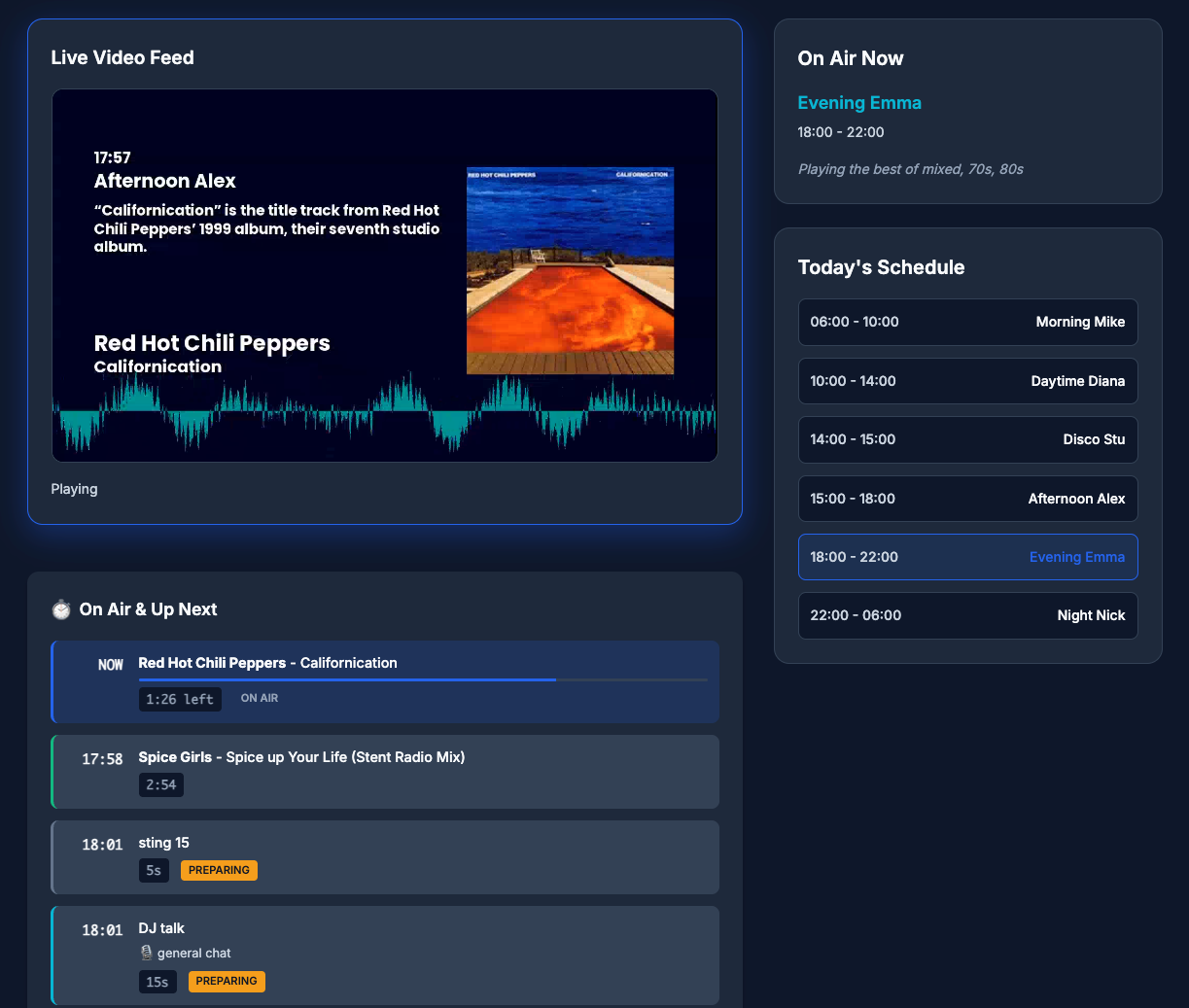Click the 17:57 clock in the video feed
The width and height of the screenshot is (1189, 1008).
(112, 157)
